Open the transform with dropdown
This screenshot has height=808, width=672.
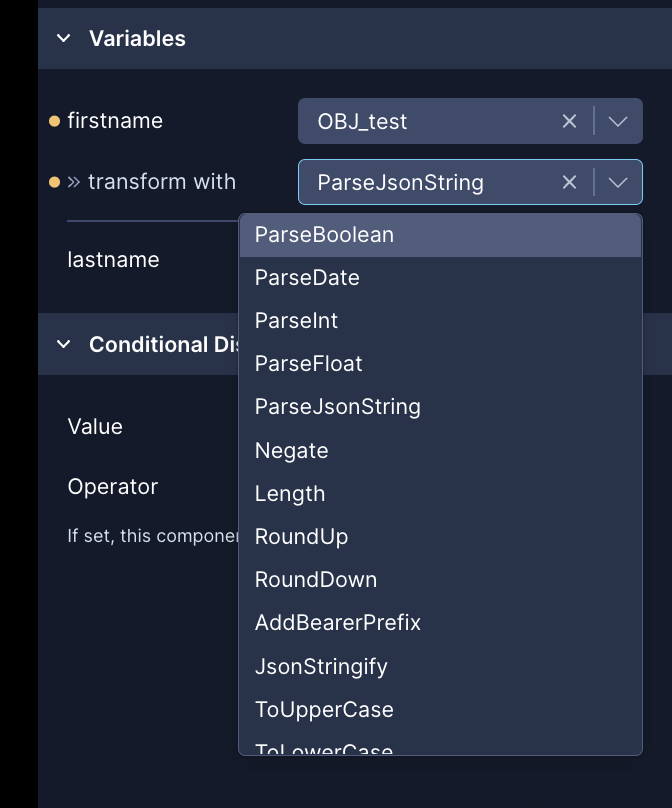click(x=618, y=182)
